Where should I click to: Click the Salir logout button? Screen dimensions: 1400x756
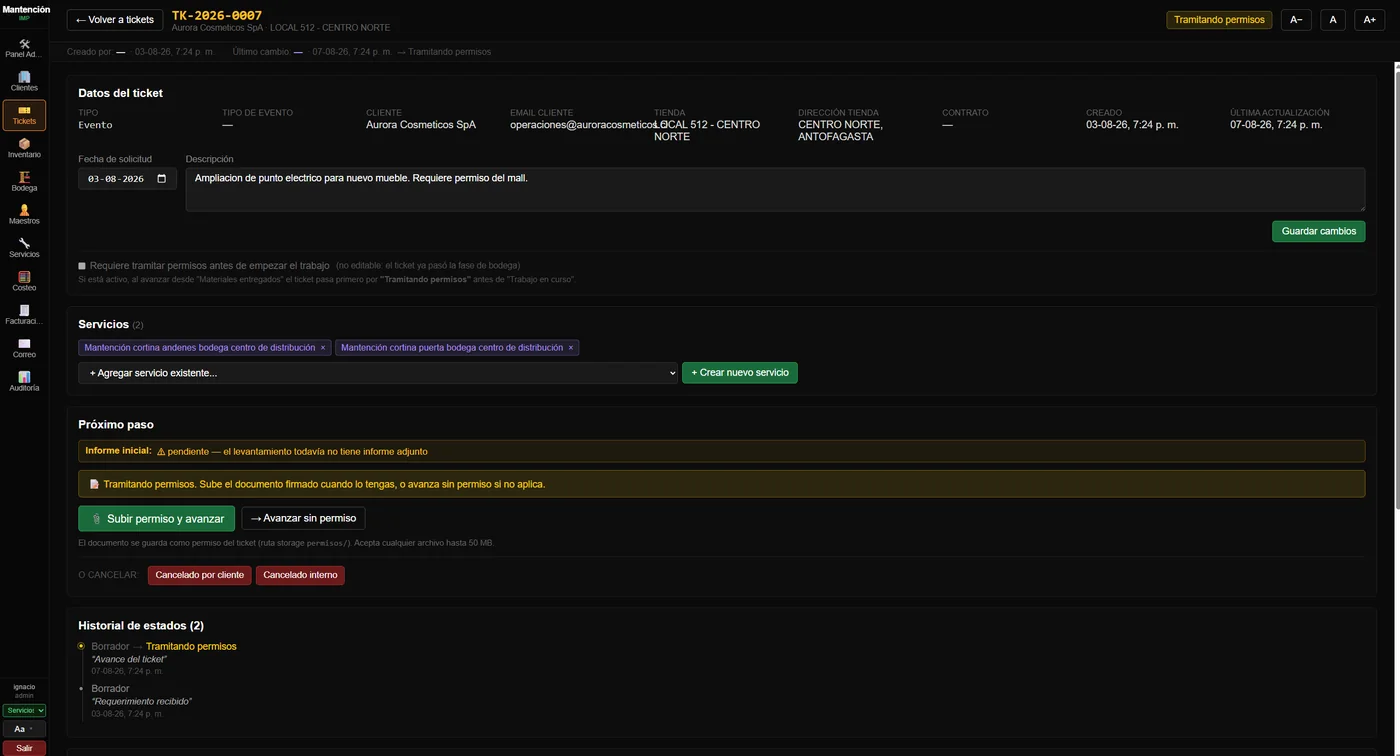24,748
